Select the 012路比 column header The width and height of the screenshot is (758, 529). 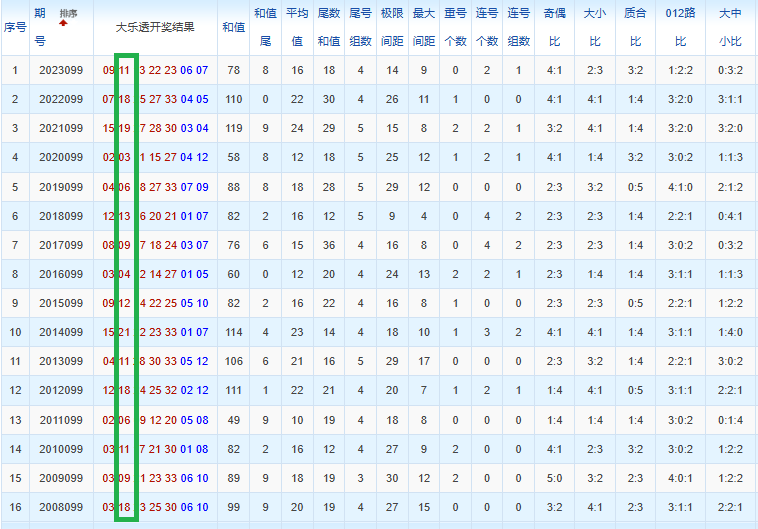click(681, 27)
